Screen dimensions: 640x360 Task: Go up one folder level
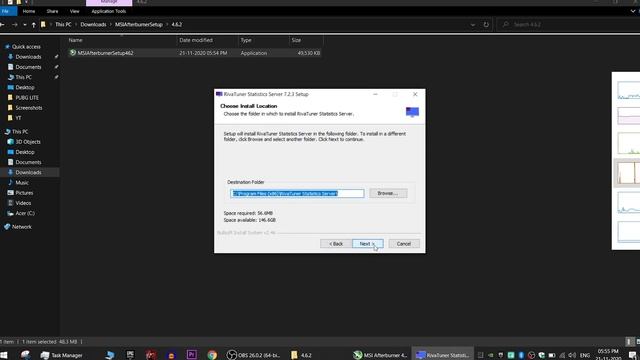[33, 25]
